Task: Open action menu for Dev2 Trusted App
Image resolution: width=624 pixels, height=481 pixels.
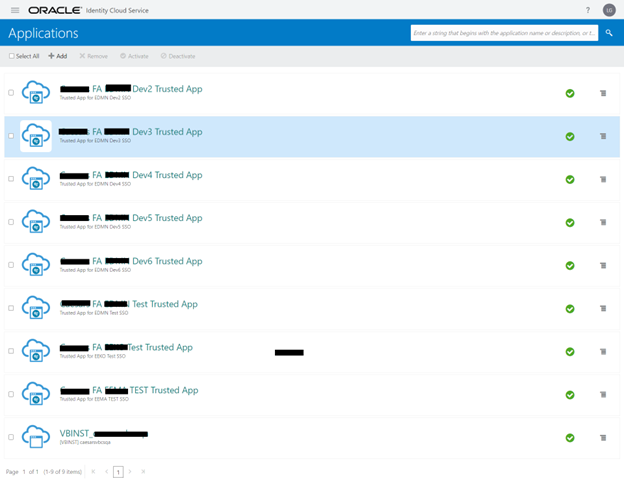Action: 603,93
